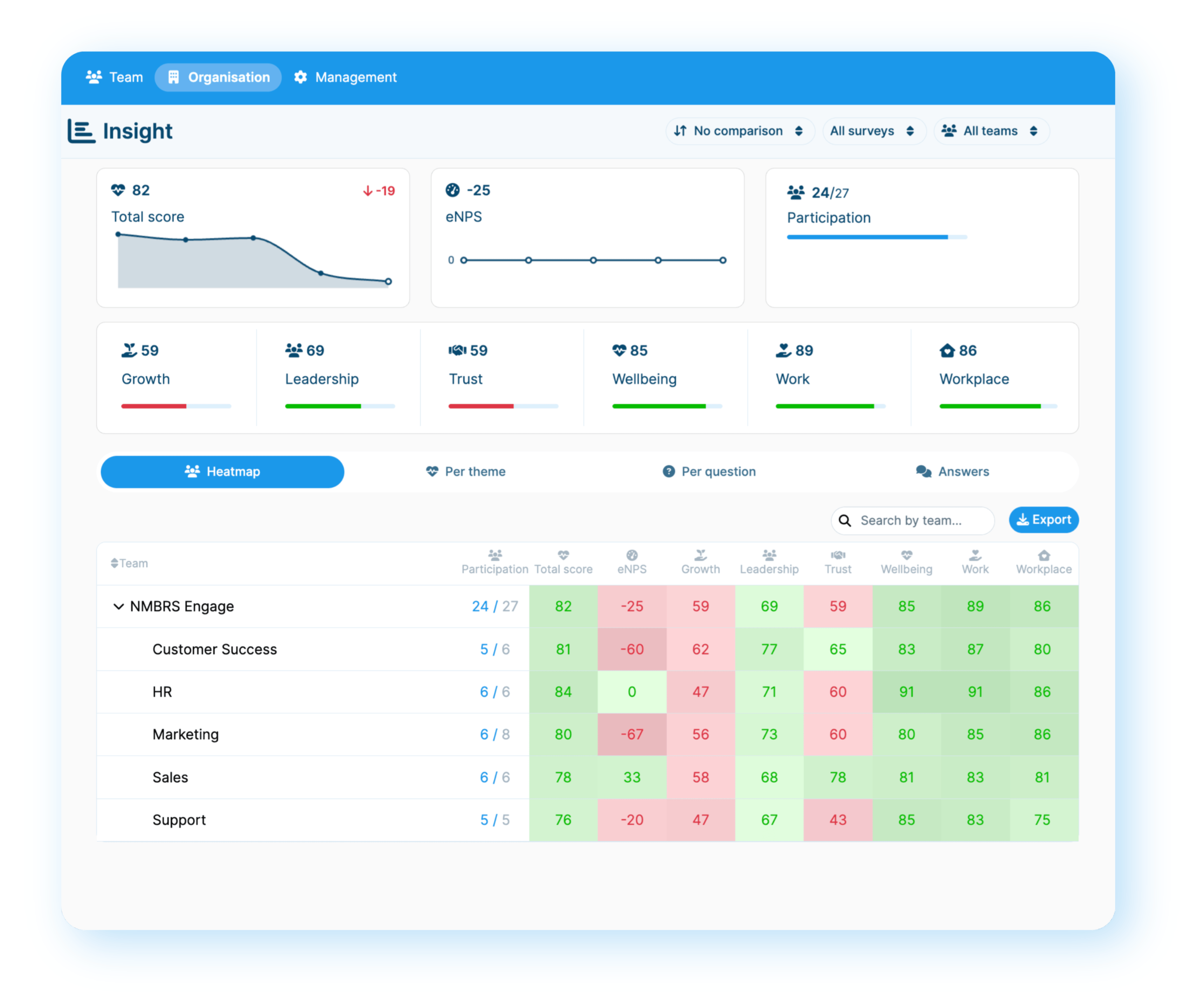
Task: Click the Wellbeing heart icon
Action: pyautogui.click(x=621, y=350)
